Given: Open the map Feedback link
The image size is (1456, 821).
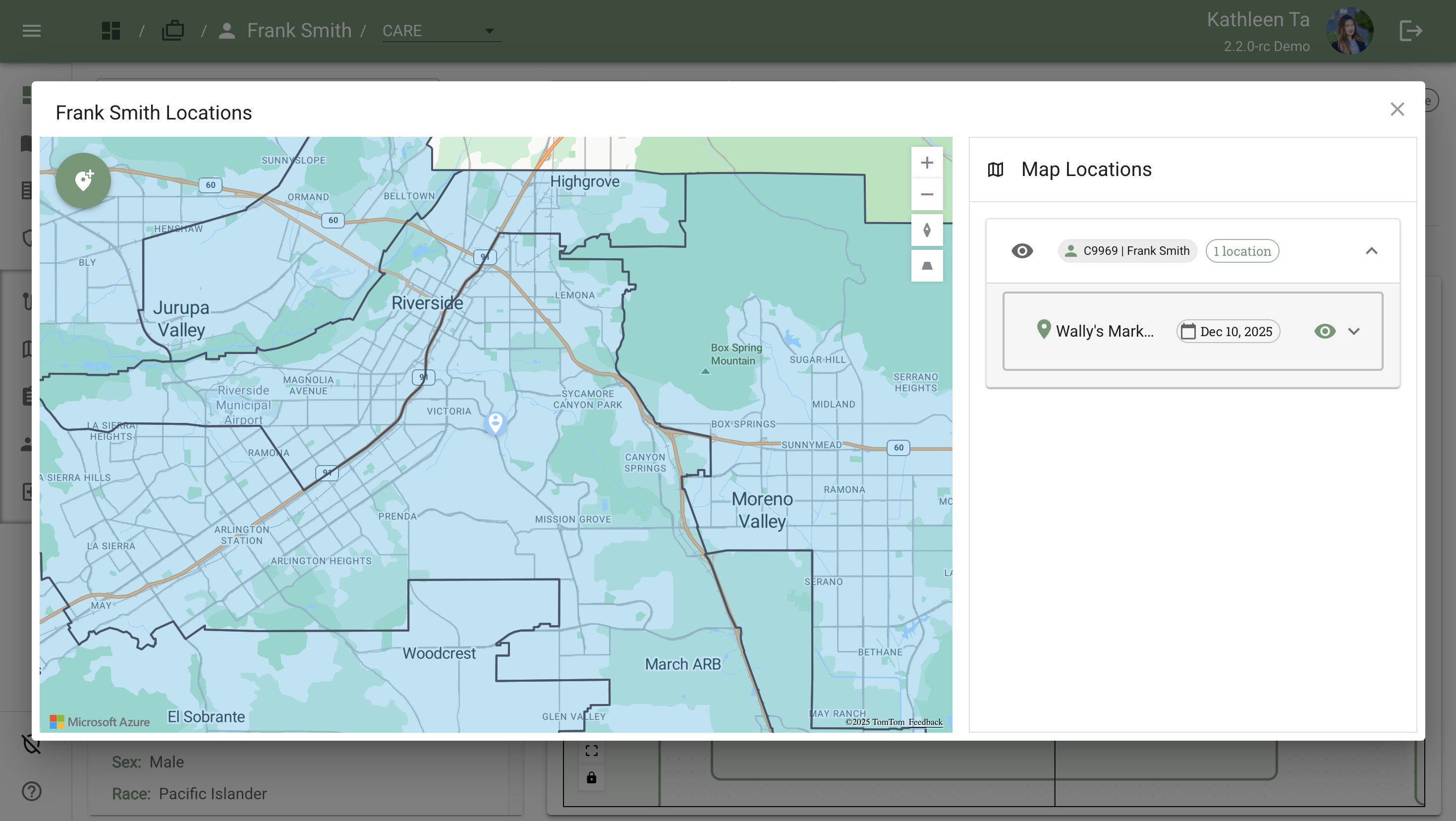Looking at the screenshot, I should (925, 722).
